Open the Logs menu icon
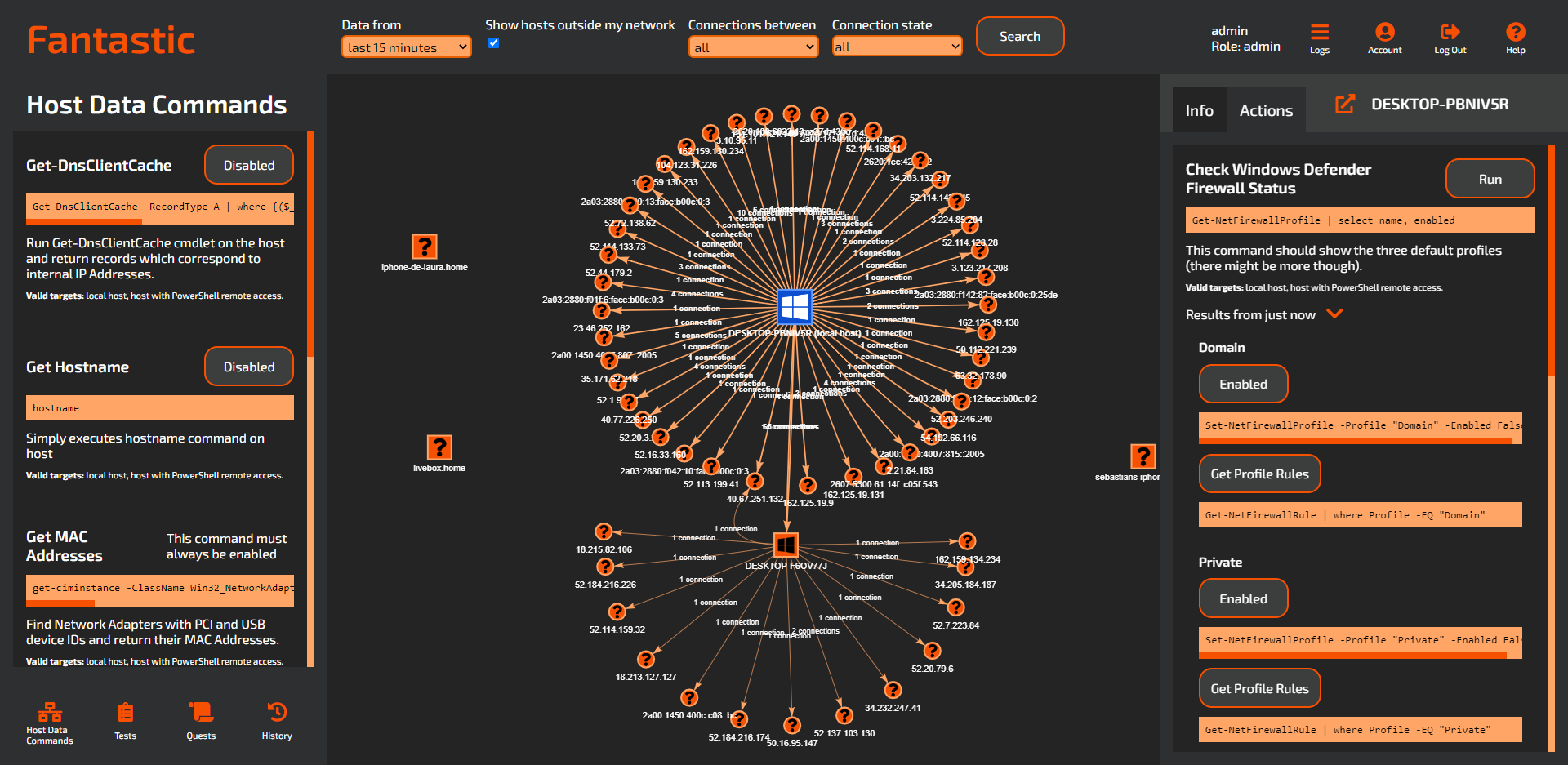1568x765 pixels. click(1319, 38)
